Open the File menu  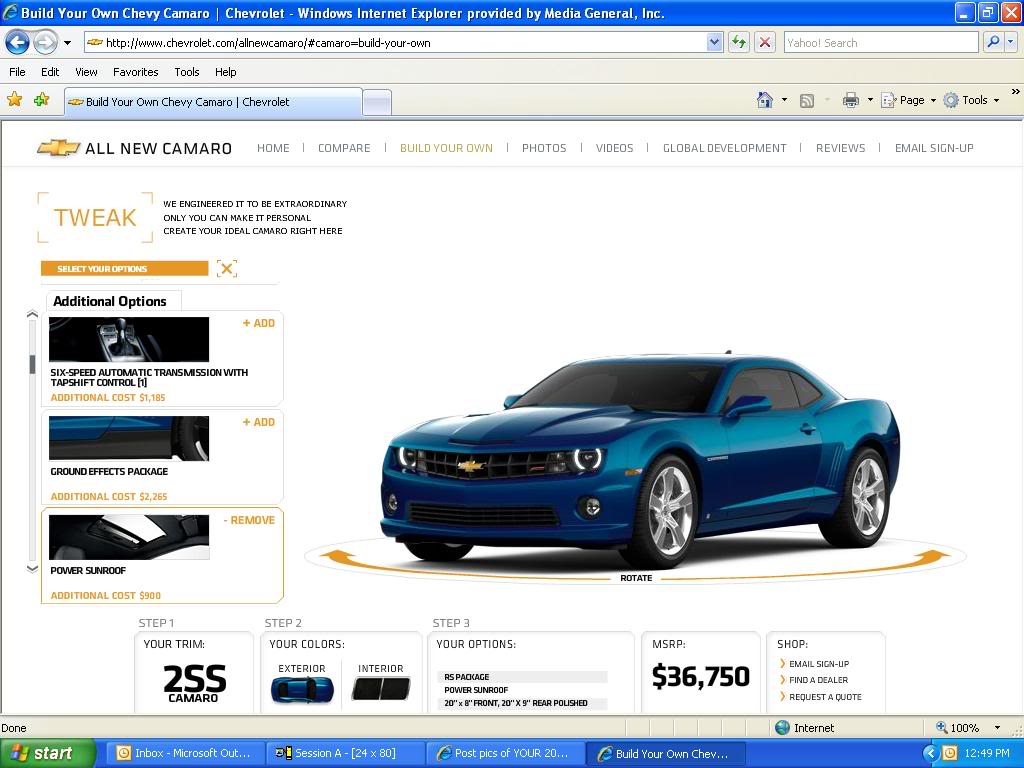pos(17,72)
